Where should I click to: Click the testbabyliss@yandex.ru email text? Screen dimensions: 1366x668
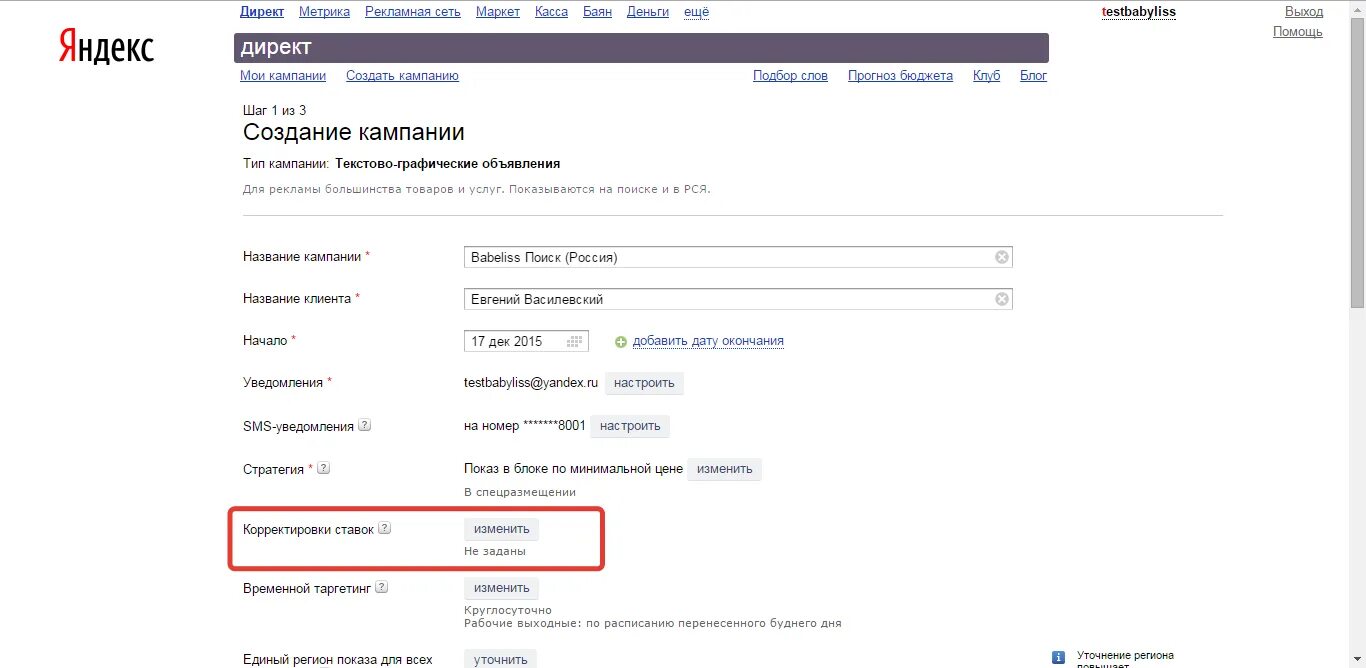tap(531, 383)
